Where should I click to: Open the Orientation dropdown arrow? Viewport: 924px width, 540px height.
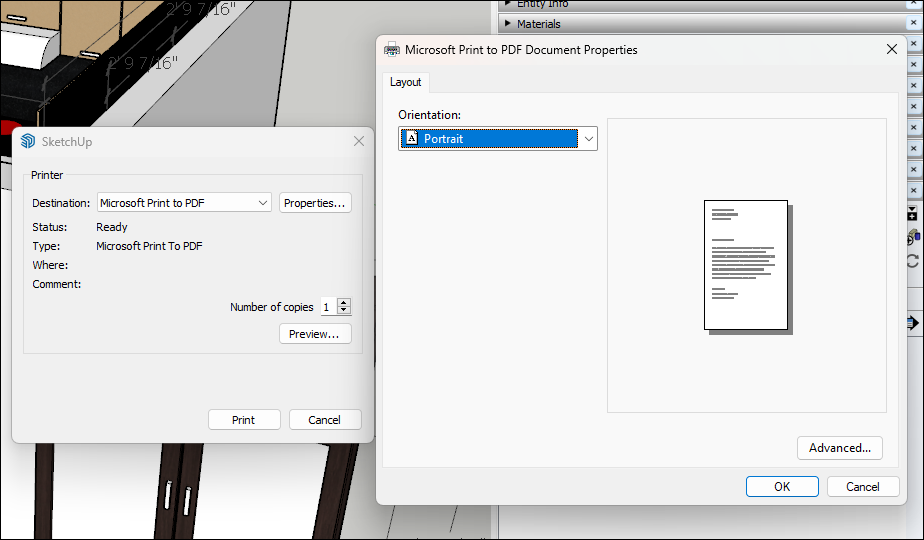point(588,139)
